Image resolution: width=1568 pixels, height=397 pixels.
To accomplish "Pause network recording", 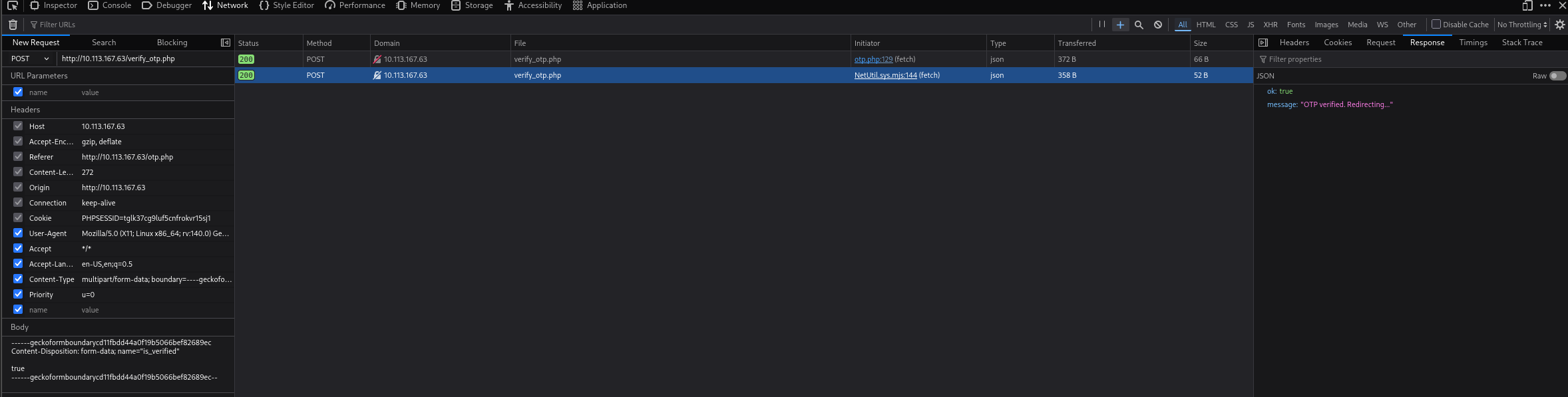I will [1102, 25].
